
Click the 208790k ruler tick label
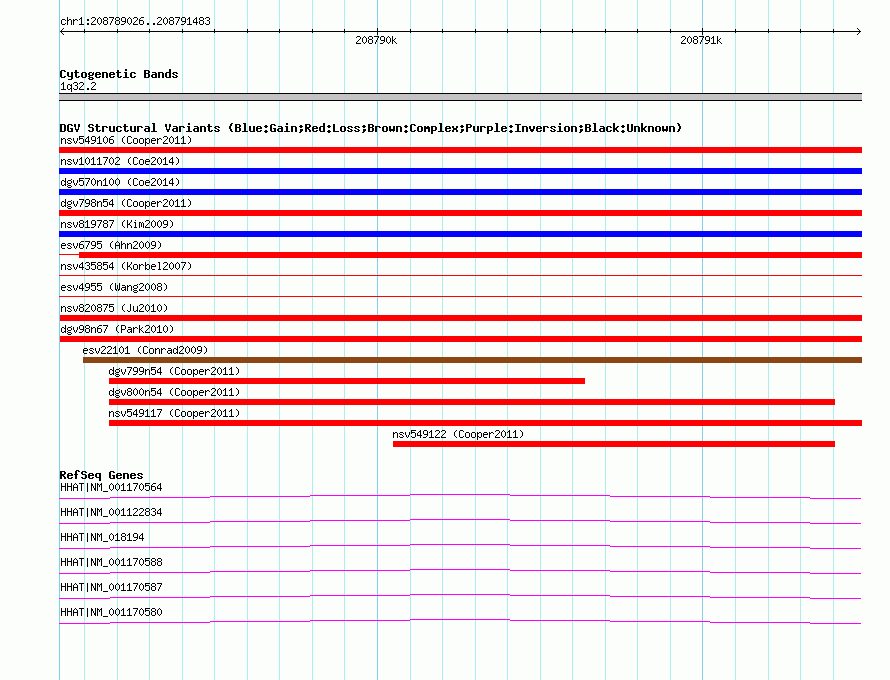point(376,40)
